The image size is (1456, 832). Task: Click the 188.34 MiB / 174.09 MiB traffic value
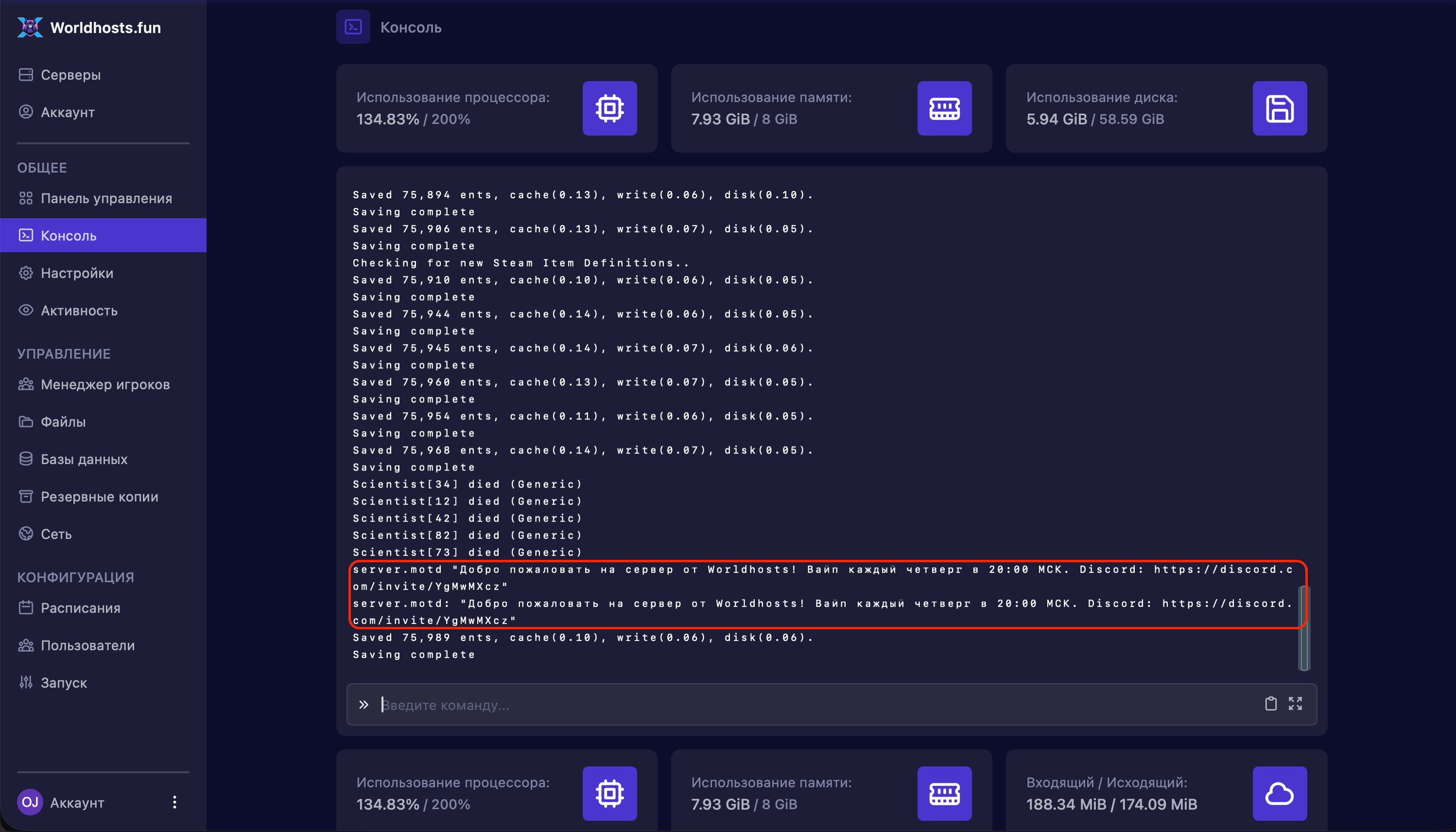1111,805
